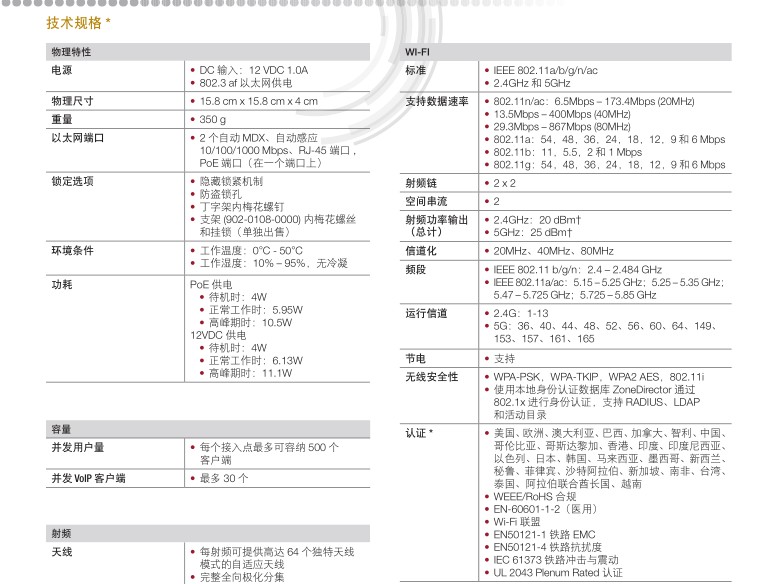This screenshot has height=584, width=767.
Task: Click the 并发 VoIP 客户端 row label
Action: [89, 478]
